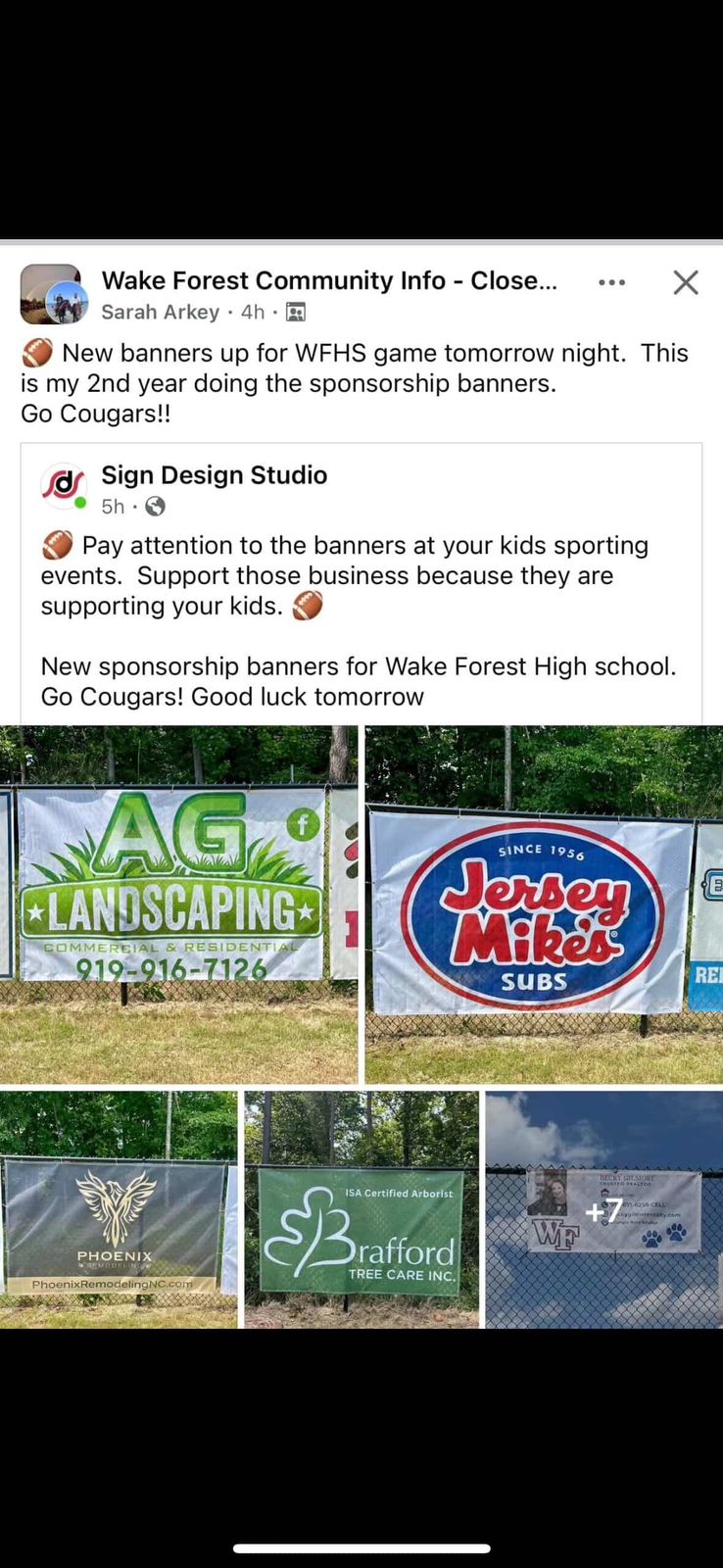Tap the 5h shared post timestamp
The height and width of the screenshot is (1568, 723).
click(x=114, y=507)
